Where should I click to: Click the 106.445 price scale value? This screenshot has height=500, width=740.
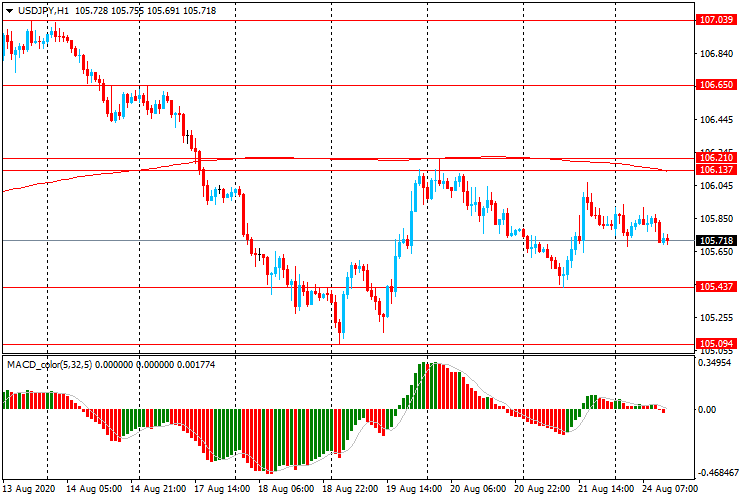click(x=716, y=120)
